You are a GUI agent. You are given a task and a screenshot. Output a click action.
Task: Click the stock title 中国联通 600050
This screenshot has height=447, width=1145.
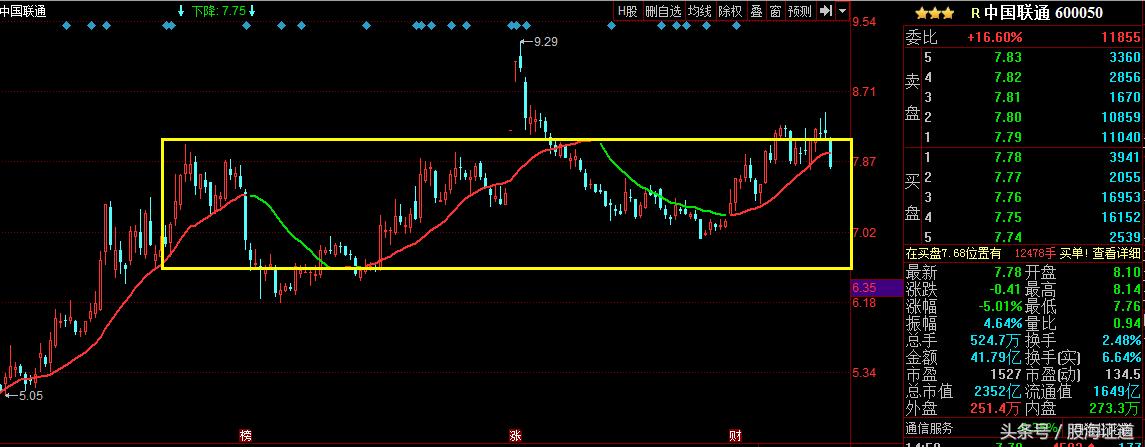[1043, 13]
